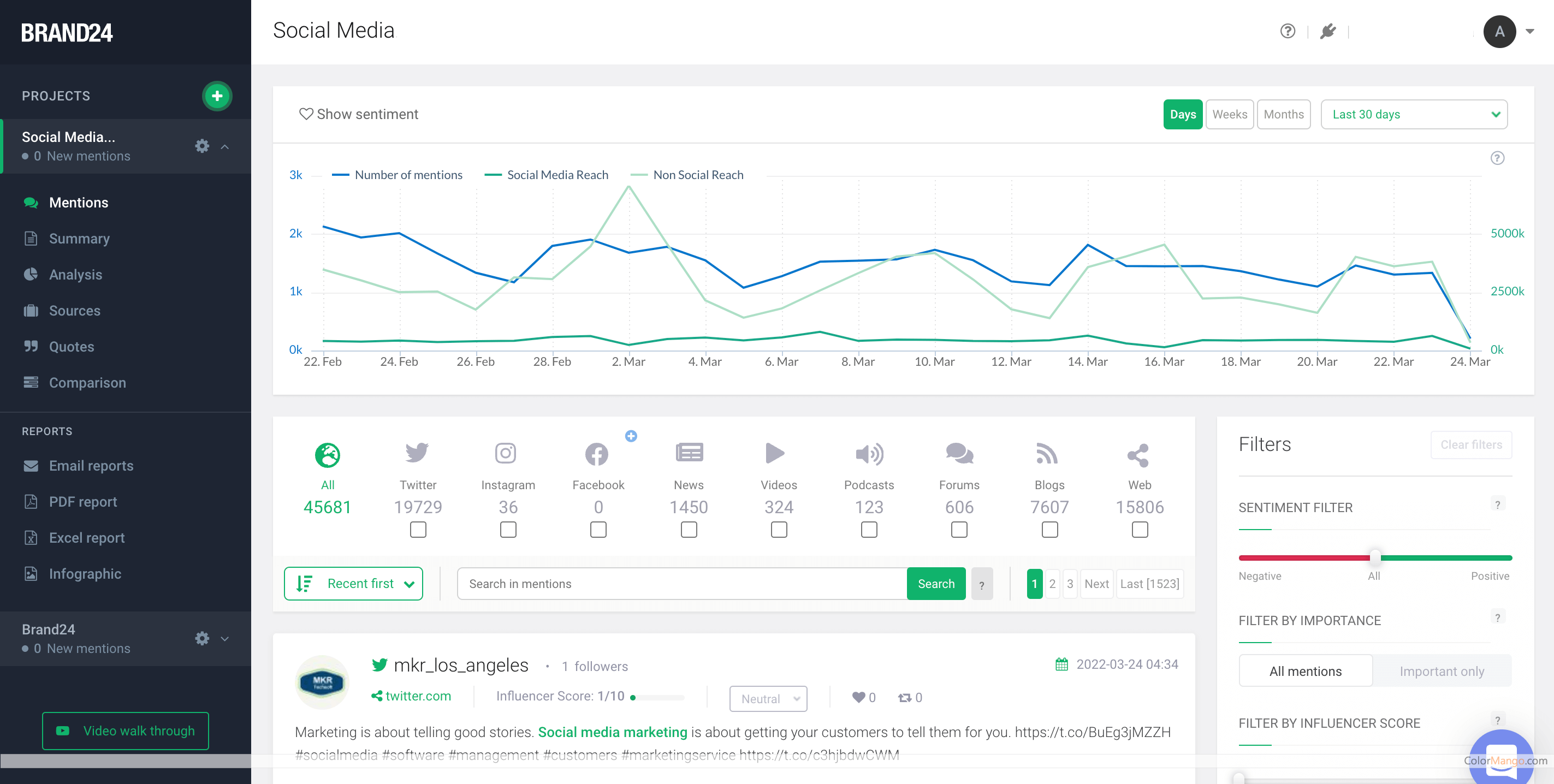Switch chart view to Months

click(1284, 114)
